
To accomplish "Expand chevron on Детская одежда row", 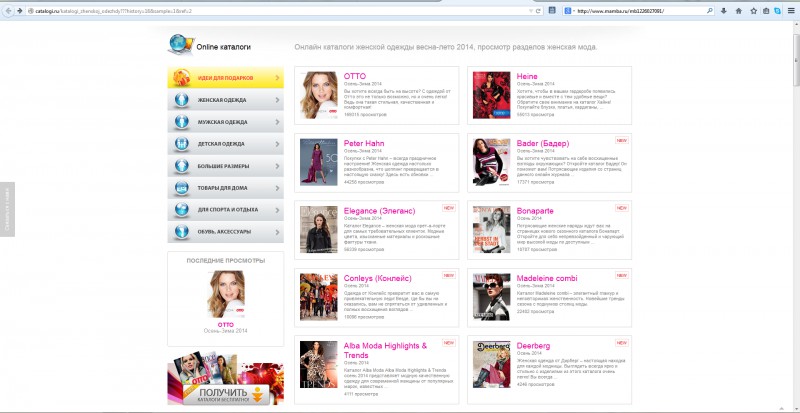I will [x=277, y=144].
